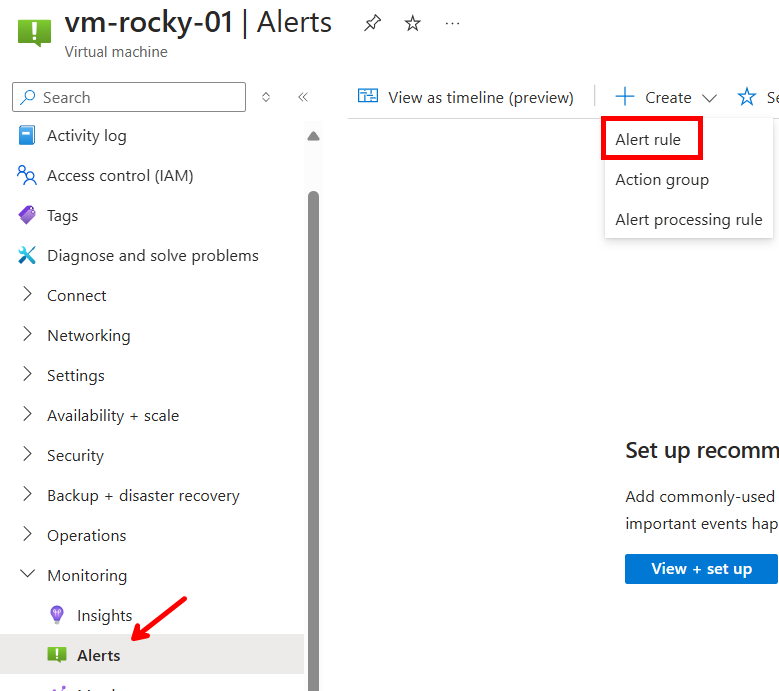Click the Virtual machine subtitle text
The image size is (779, 691).
click(x=116, y=52)
